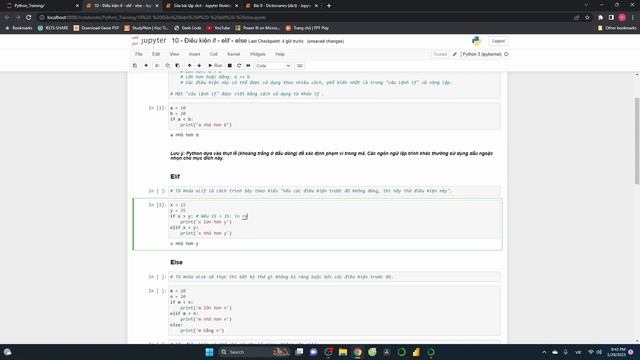Click the pencil edit mode indicator
The width and height of the screenshot is (640, 360).
455,54
